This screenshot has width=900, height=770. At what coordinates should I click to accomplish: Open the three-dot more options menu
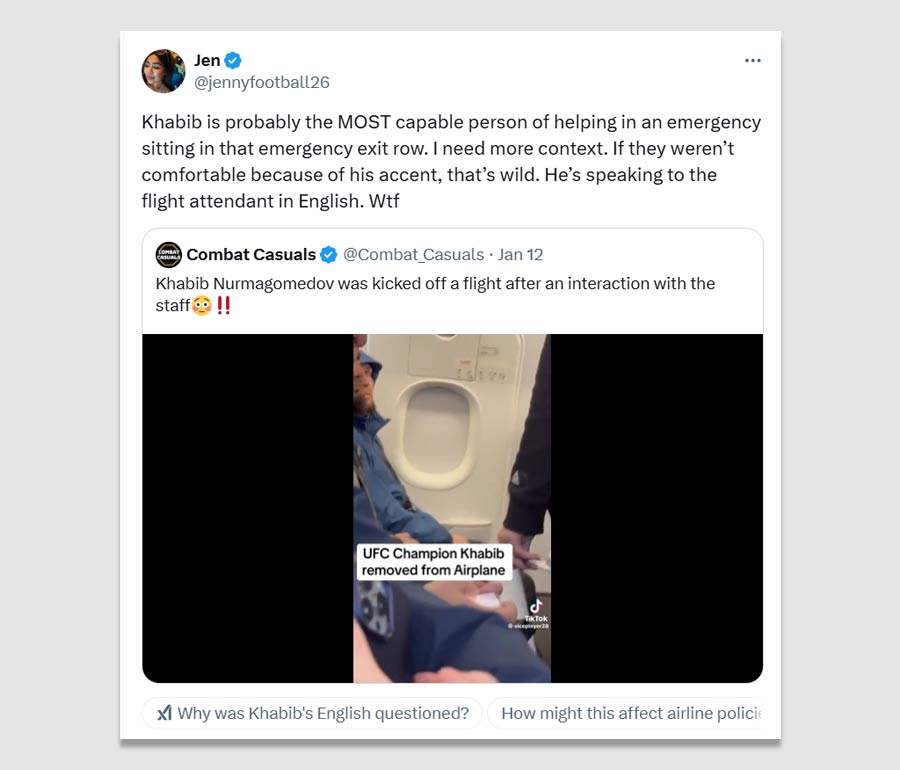tap(752, 61)
